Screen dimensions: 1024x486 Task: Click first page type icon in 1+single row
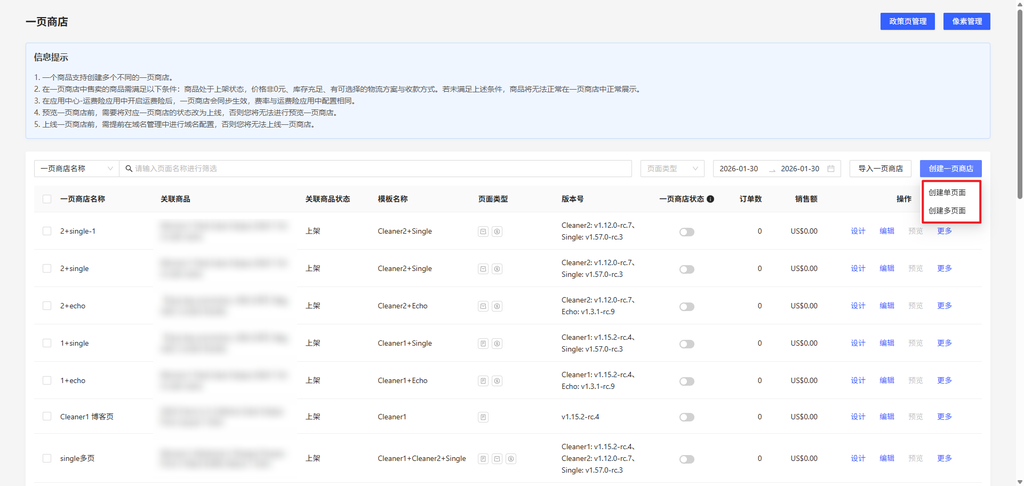pos(484,344)
